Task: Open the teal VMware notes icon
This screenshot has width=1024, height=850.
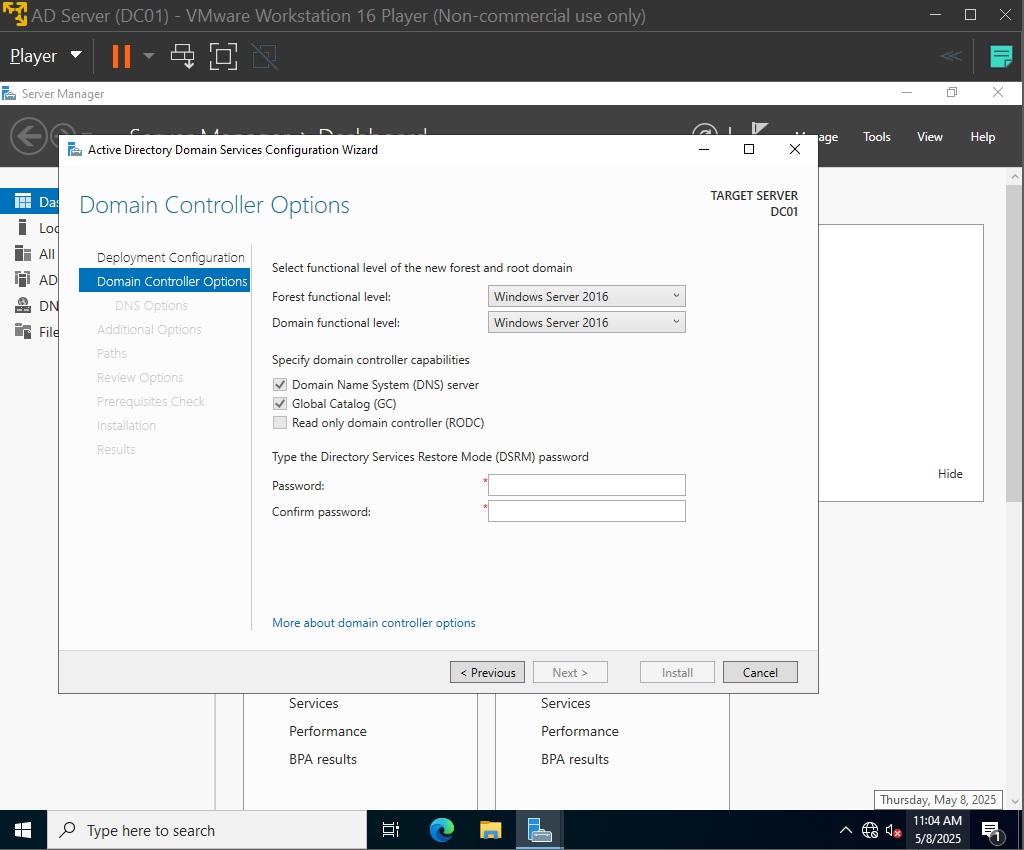Action: 1000,56
